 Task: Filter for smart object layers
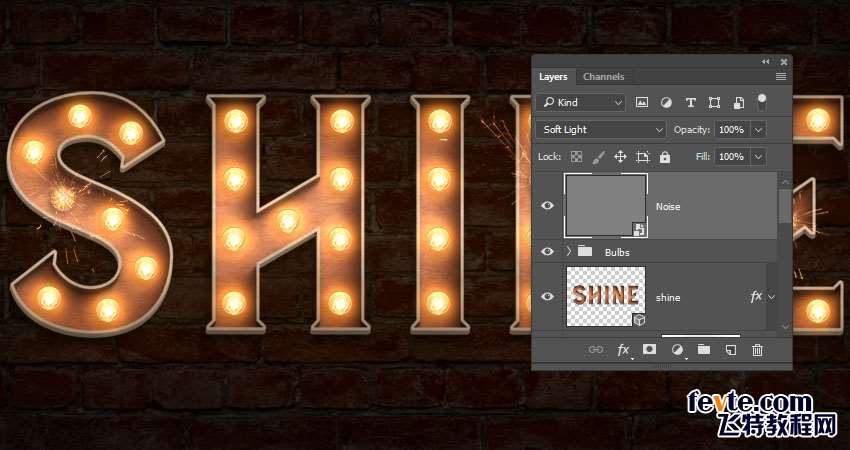point(738,102)
